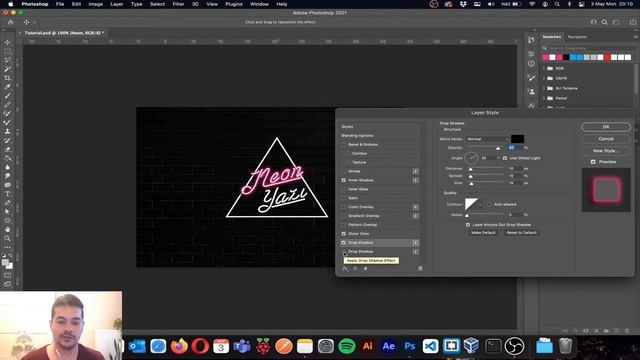Open Visual Studio Code from the dock
This screenshot has width=640, height=360.
tap(430, 347)
